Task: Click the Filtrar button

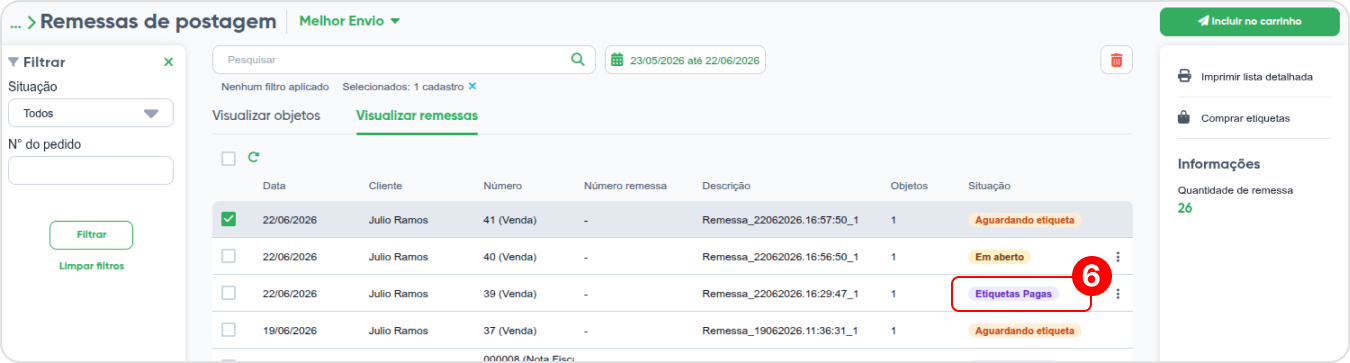Action: (91, 235)
